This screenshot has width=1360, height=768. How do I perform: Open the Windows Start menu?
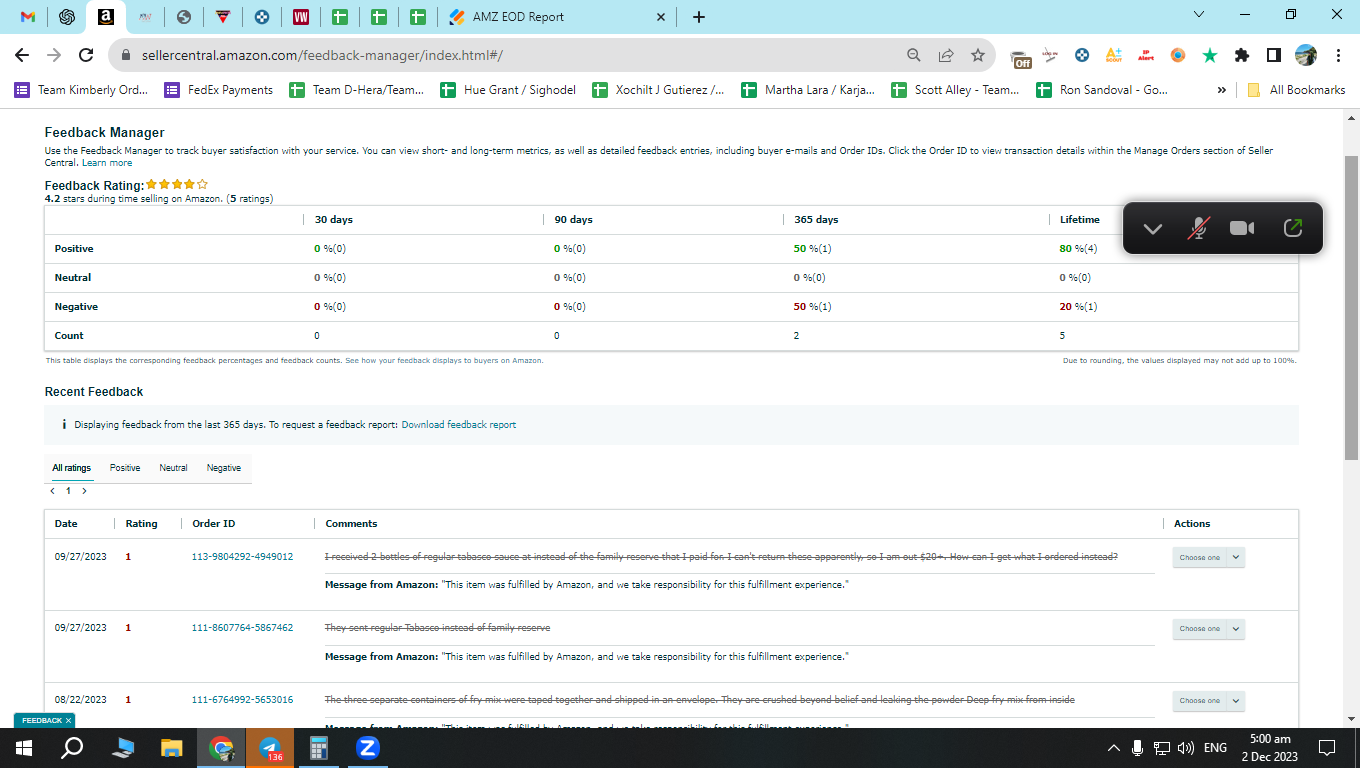click(x=24, y=748)
